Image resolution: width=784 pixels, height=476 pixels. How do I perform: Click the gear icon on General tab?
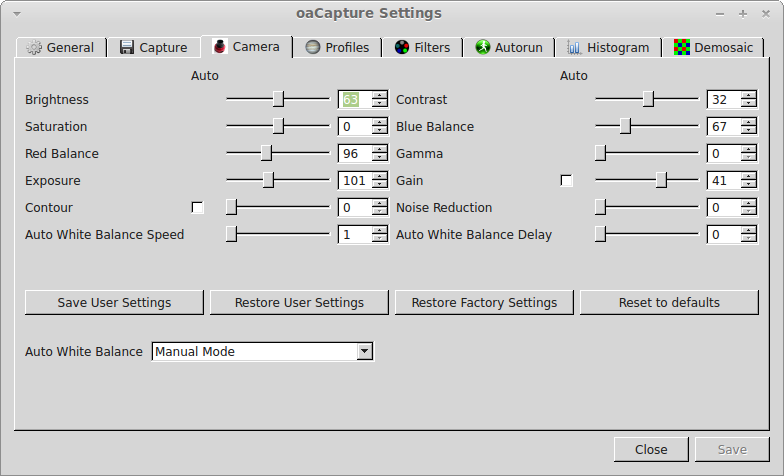click(x=35, y=47)
